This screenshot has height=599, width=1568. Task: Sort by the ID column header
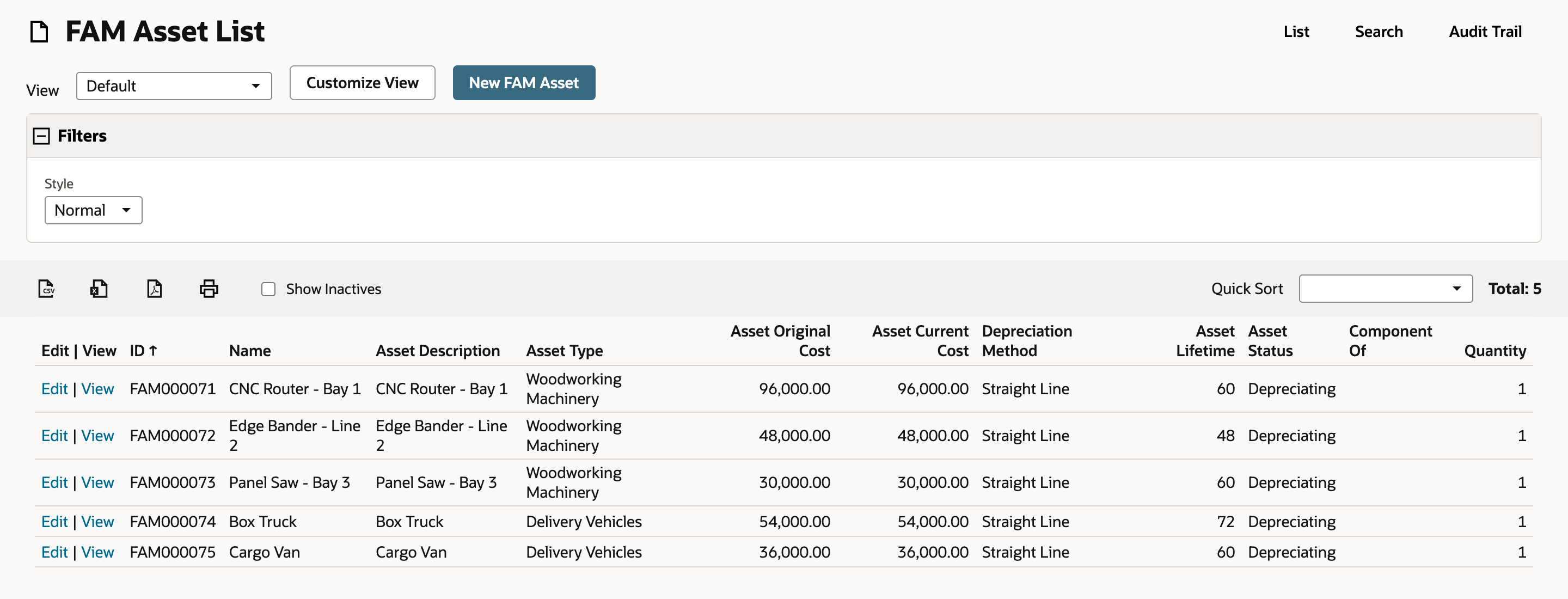(x=144, y=351)
